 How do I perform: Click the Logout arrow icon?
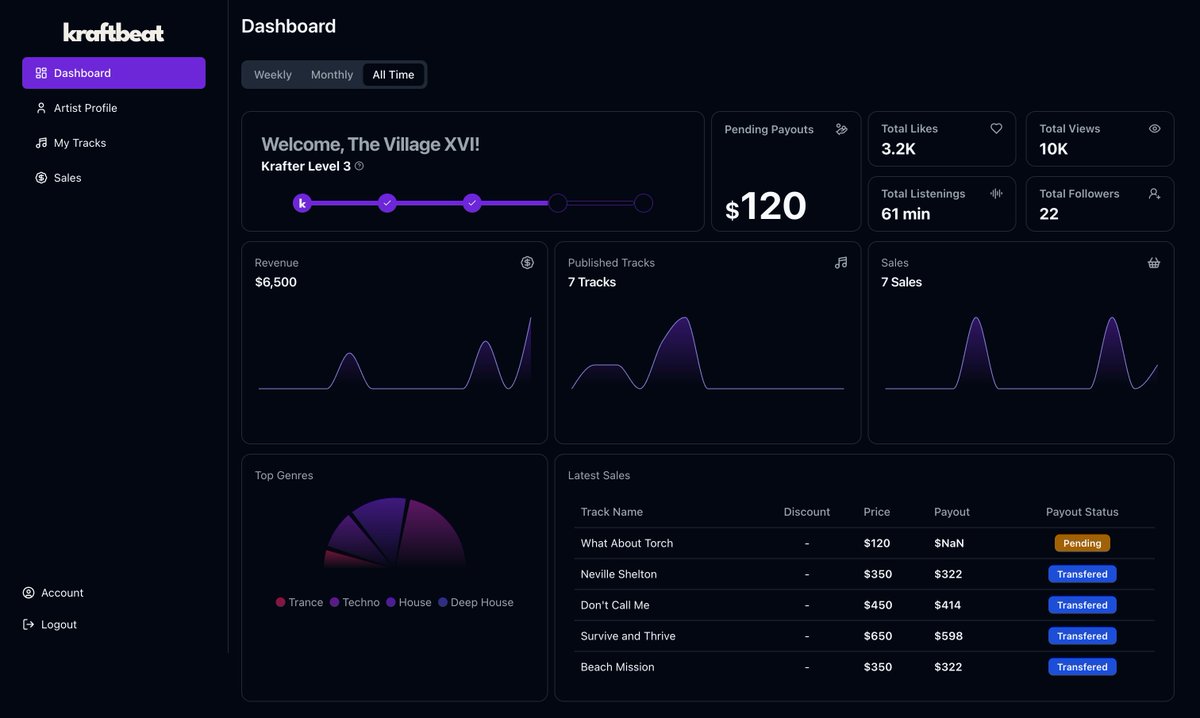[28, 625]
